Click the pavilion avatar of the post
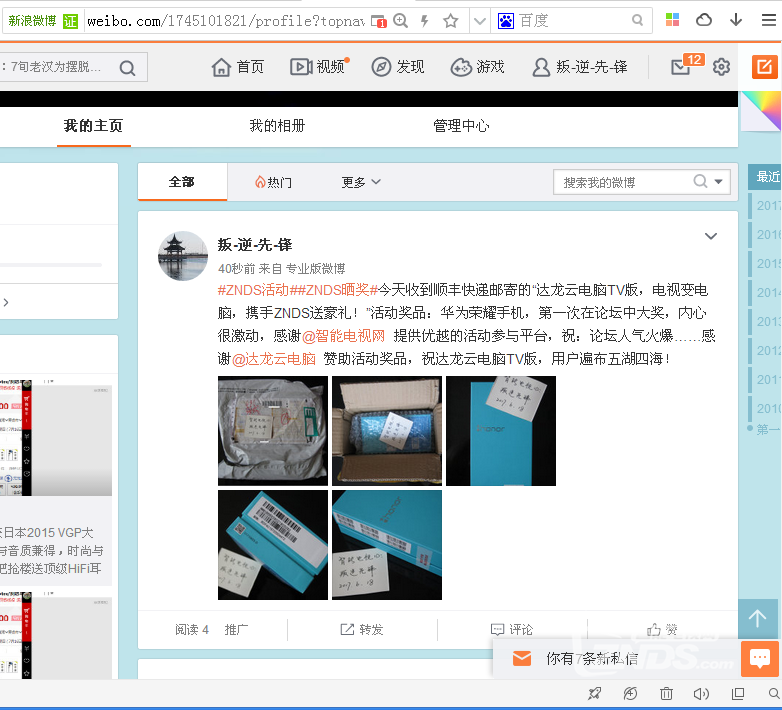The height and width of the screenshot is (710, 782). (x=183, y=256)
